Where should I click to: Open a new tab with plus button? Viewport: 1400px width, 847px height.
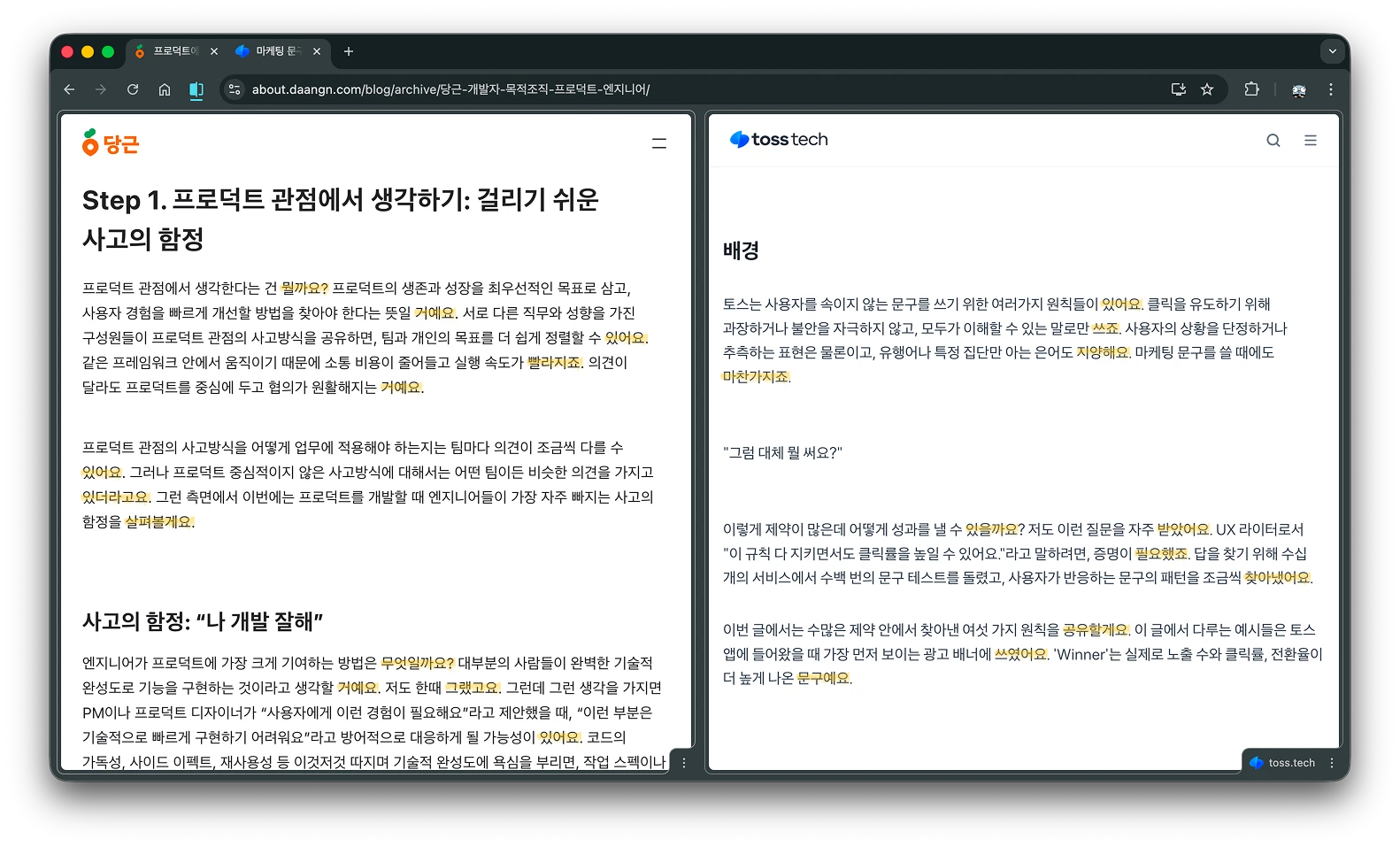click(349, 51)
